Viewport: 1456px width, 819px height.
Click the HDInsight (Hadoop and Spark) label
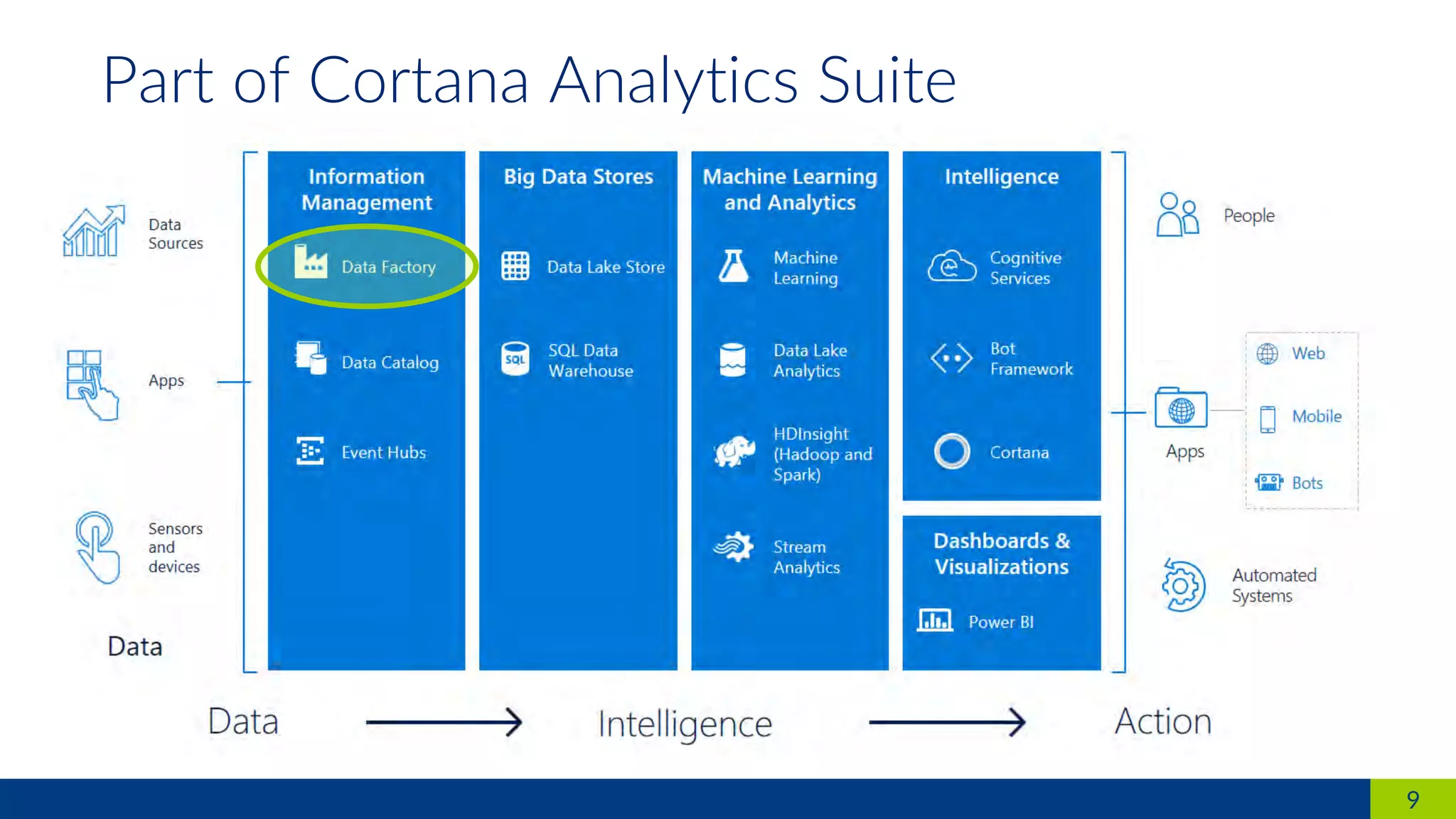(x=823, y=454)
